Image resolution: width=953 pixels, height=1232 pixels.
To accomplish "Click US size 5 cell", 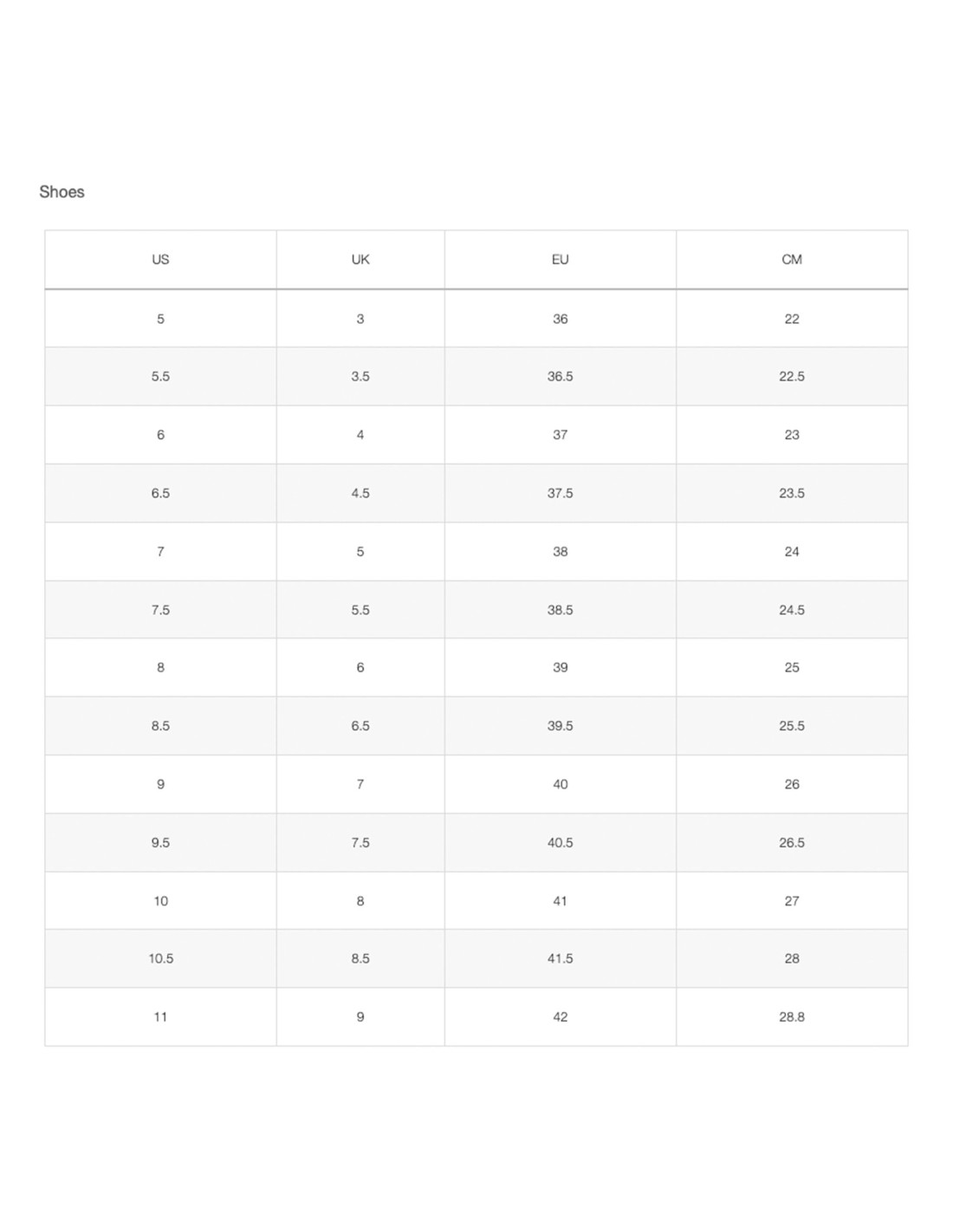I will click(160, 319).
